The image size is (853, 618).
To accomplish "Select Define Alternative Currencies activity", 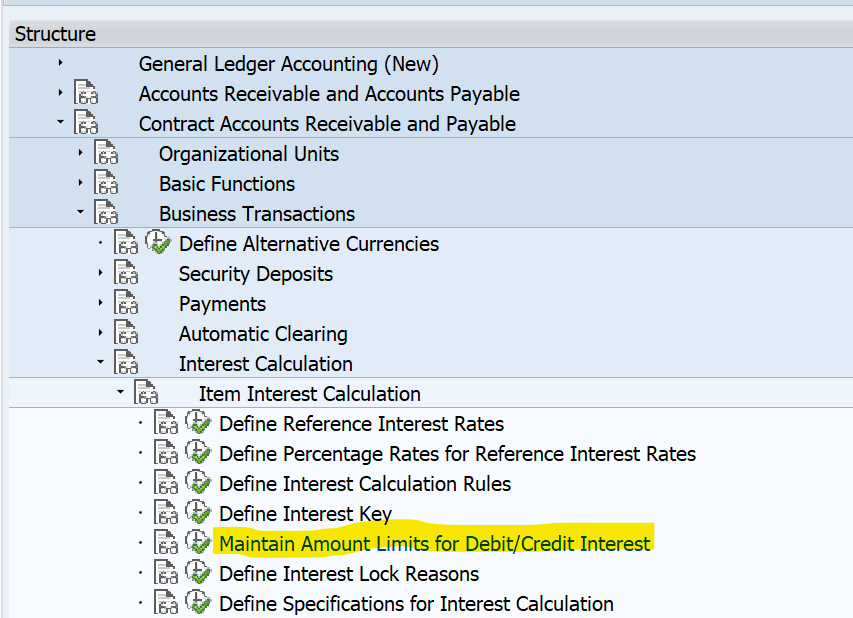I will (309, 244).
